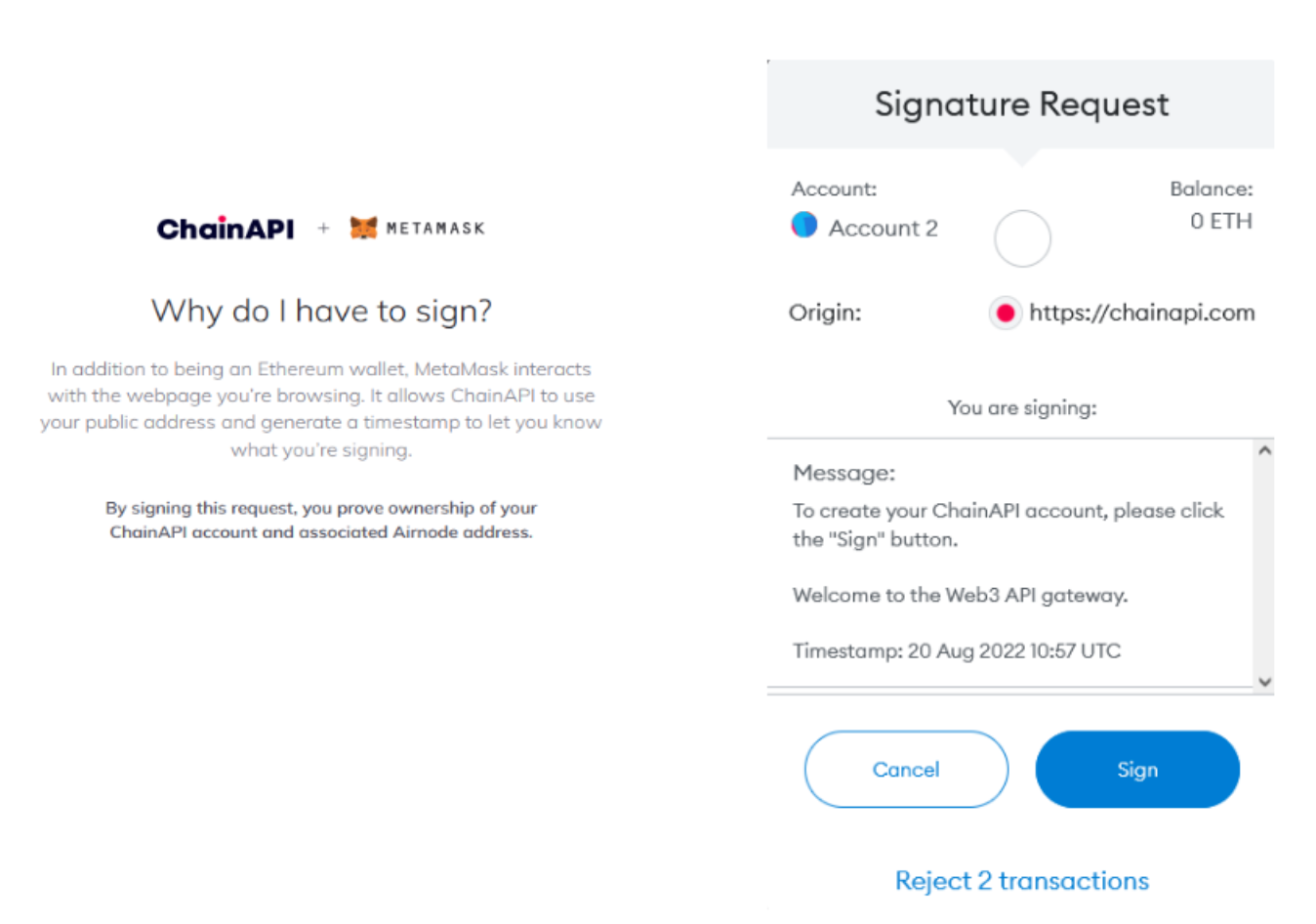Click the "You are signing:" label

tap(1021, 408)
